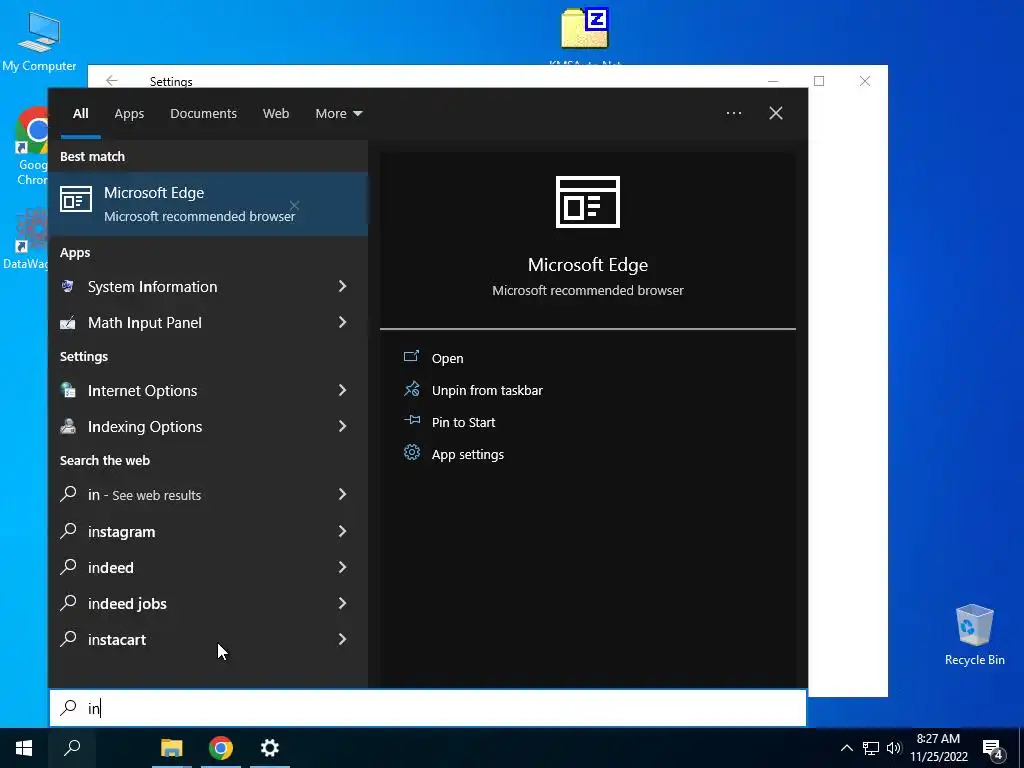The height and width of the screenshot is (768, 1024).
Task: Show hidden system tray icons
Action: coord(846,748)
